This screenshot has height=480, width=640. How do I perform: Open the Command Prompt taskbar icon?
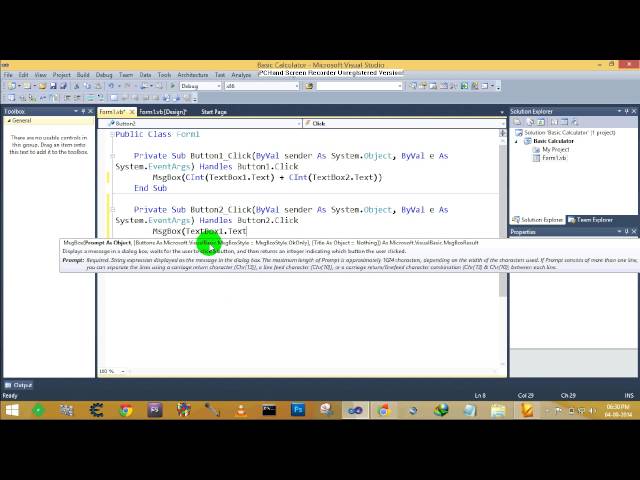(x=269, y=410)
